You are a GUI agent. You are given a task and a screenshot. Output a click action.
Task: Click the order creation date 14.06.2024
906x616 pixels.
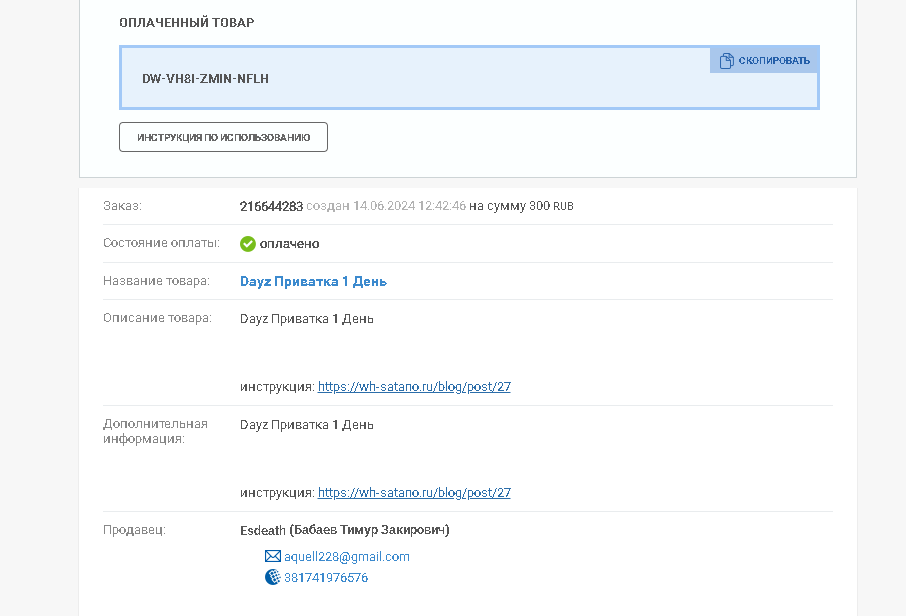click(x=380, y=207)
